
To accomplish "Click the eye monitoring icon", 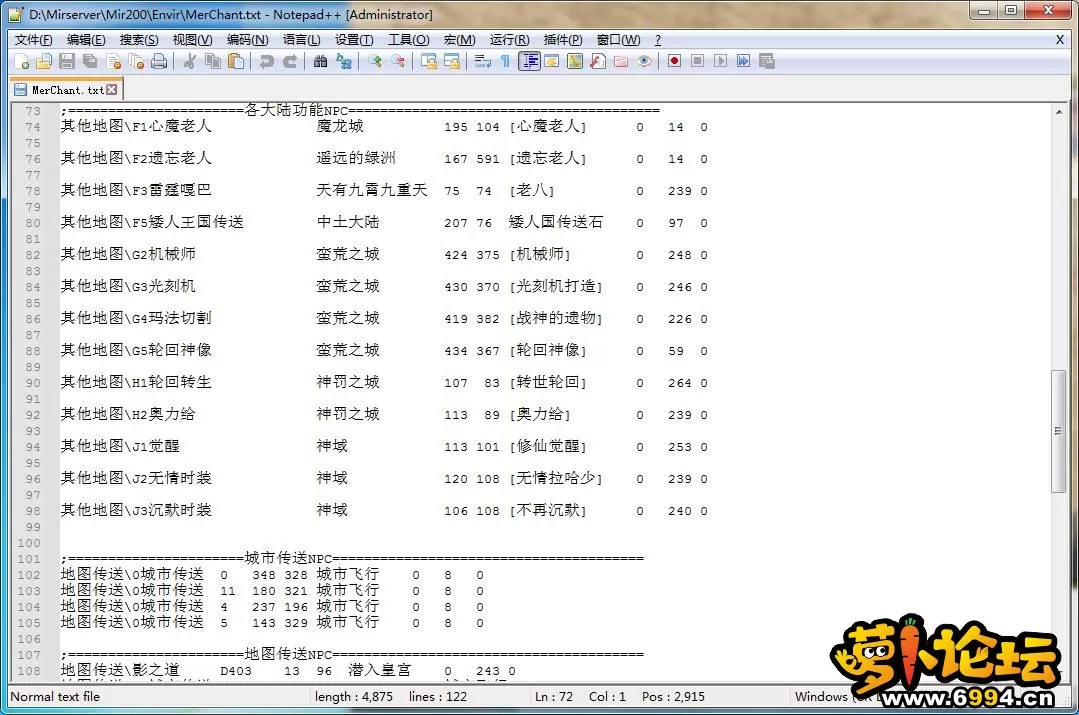I will (x=644, y=61).
